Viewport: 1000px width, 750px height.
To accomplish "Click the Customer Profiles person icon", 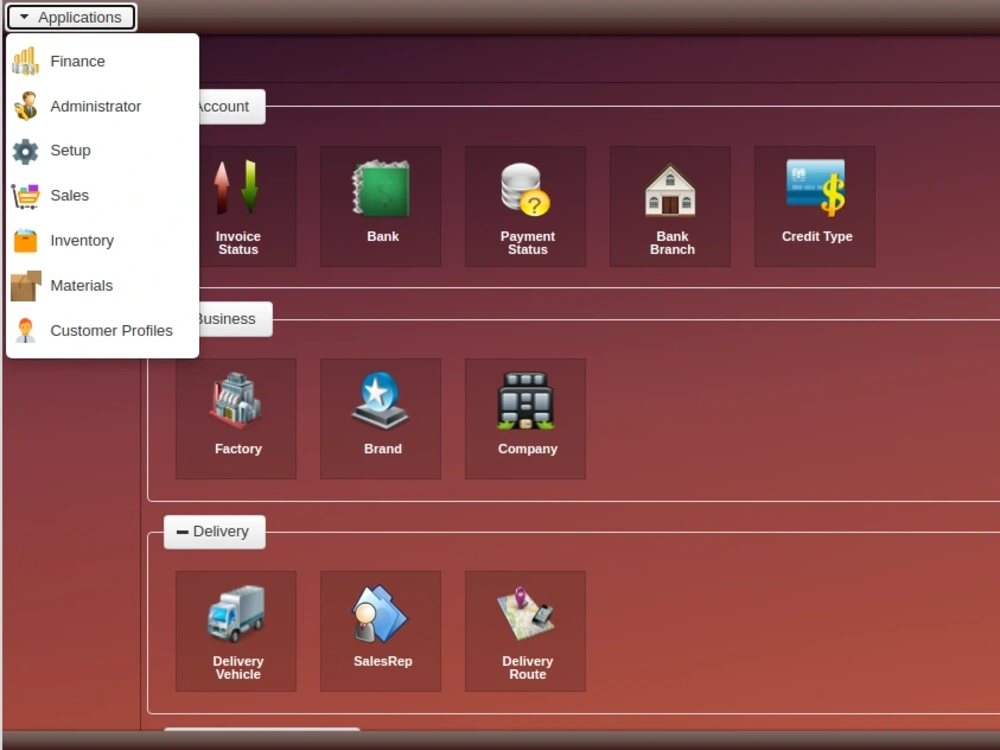I will point(26,330).
